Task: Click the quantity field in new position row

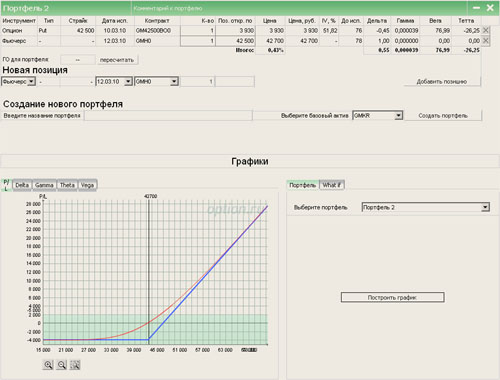Action: [x=197, y=81]
